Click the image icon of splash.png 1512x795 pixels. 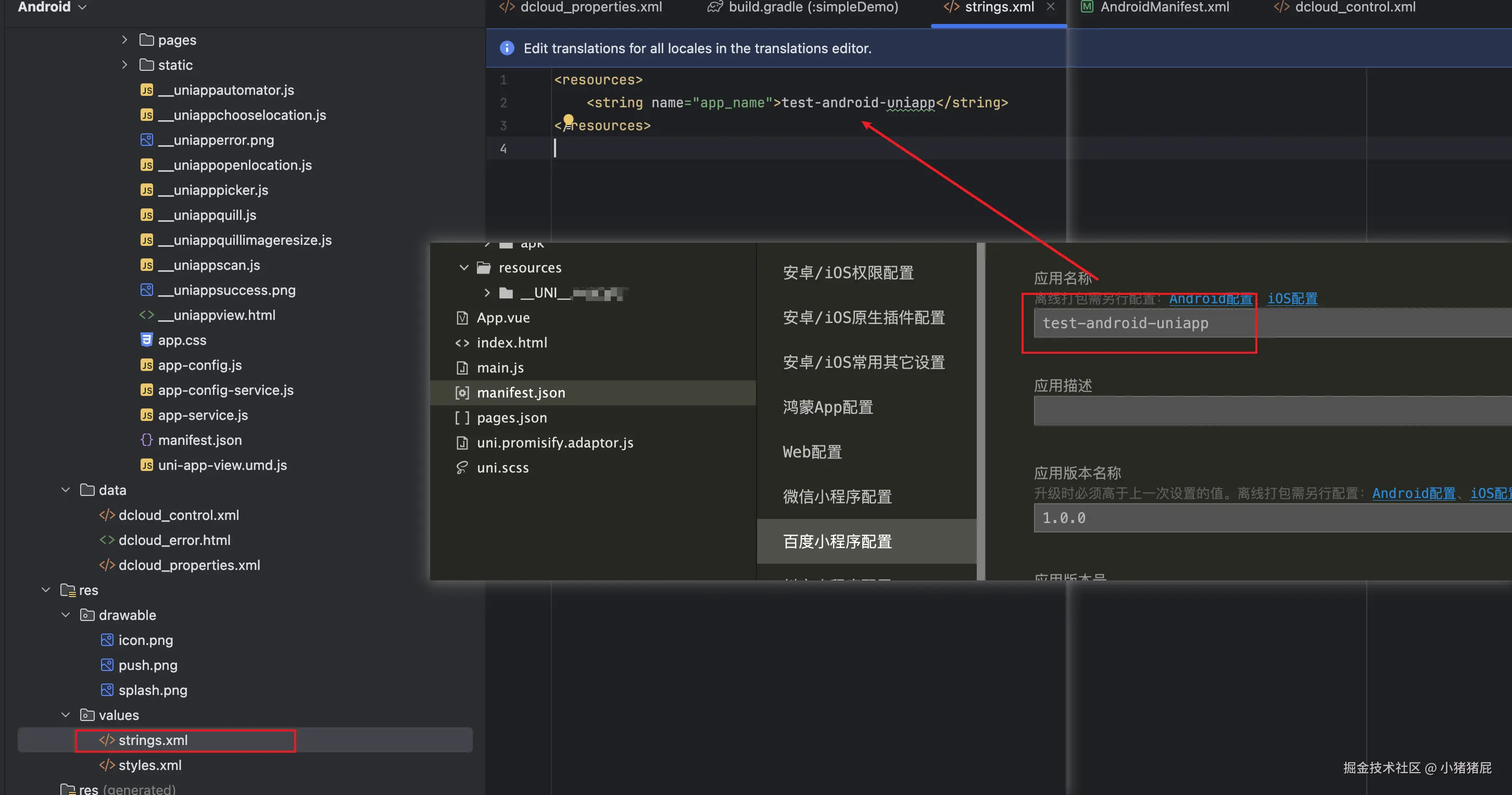click(107, 690)
